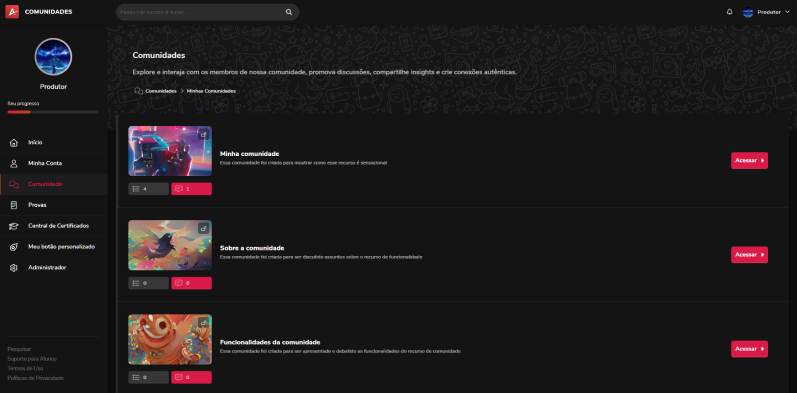Screen dimensions: 797x393
Task: Click Acessar for Funcionalidades da comunidade
Action: tap(749, 349)
